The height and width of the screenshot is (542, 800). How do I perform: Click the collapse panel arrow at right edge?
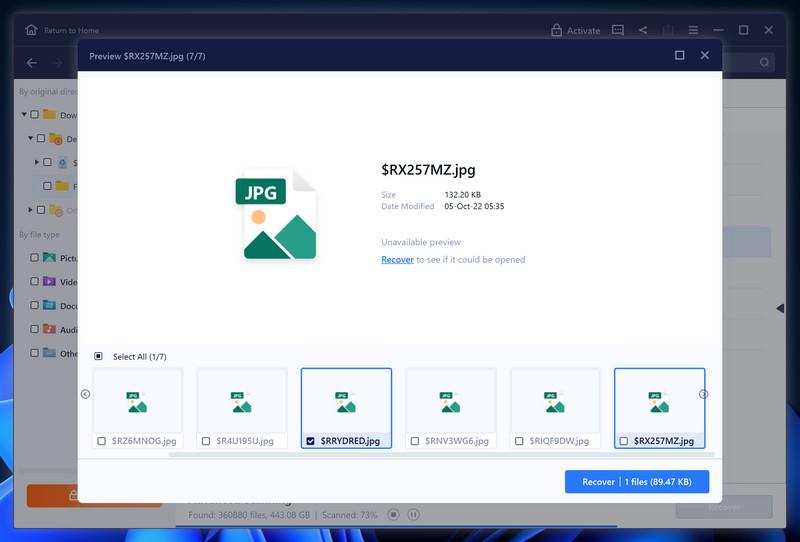pyautogui.click(x=780, y=308)
